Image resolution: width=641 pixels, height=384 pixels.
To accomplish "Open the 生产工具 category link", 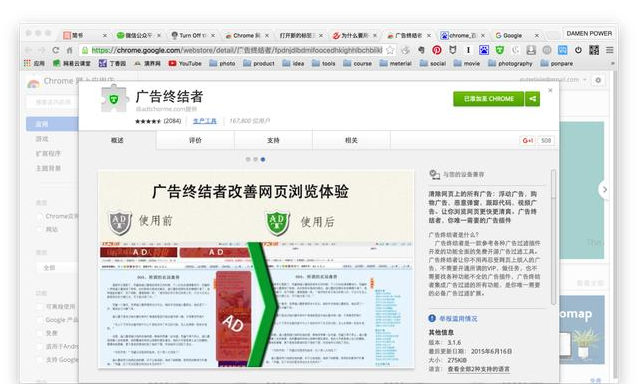I will 205,121.
